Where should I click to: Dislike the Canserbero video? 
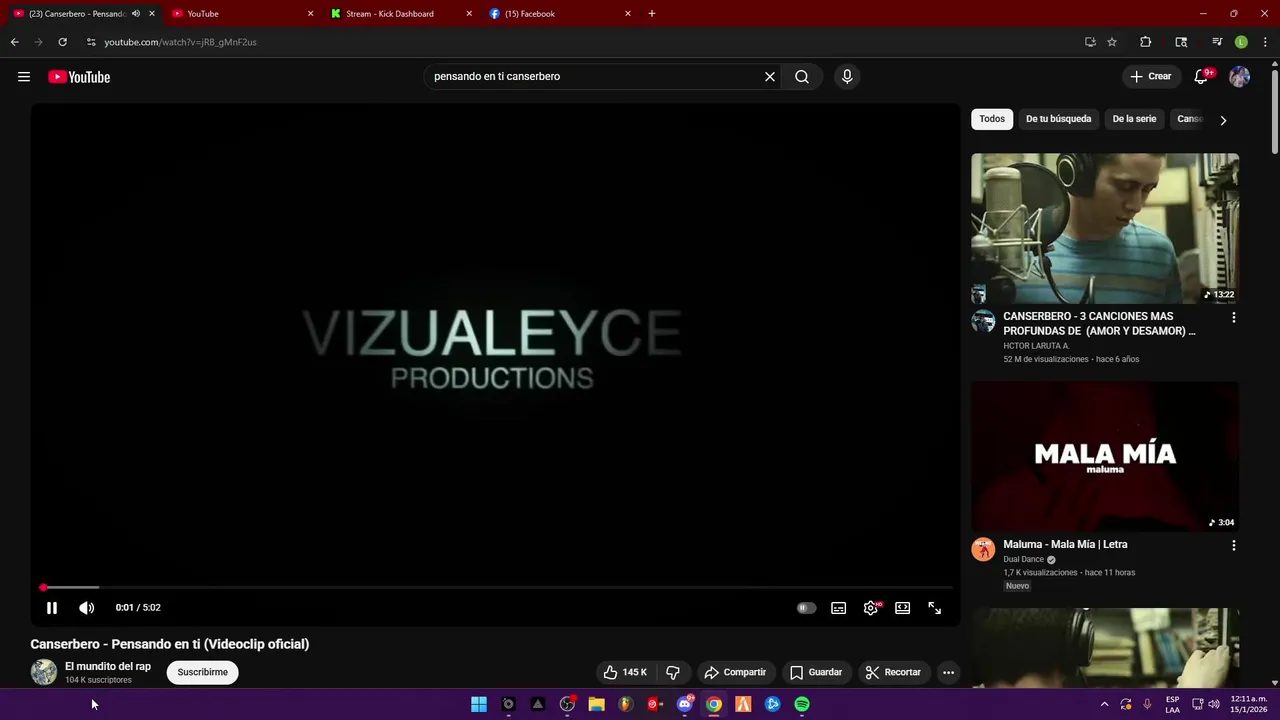pos(673,673)
